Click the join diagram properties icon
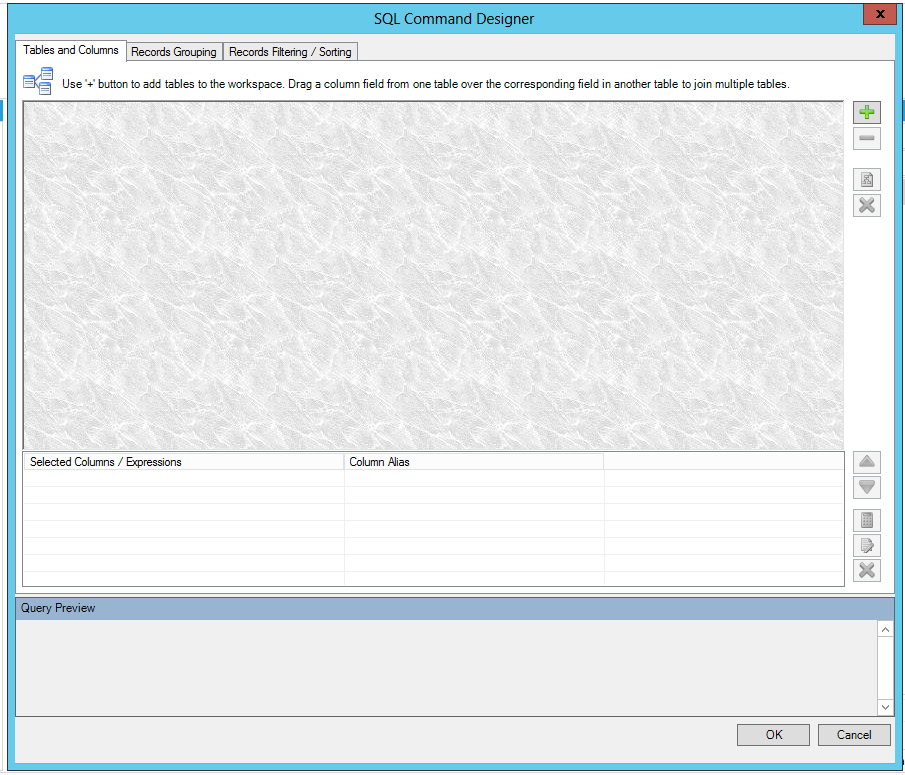The height and width of the screenshot is (775, 905). point(866,179)
